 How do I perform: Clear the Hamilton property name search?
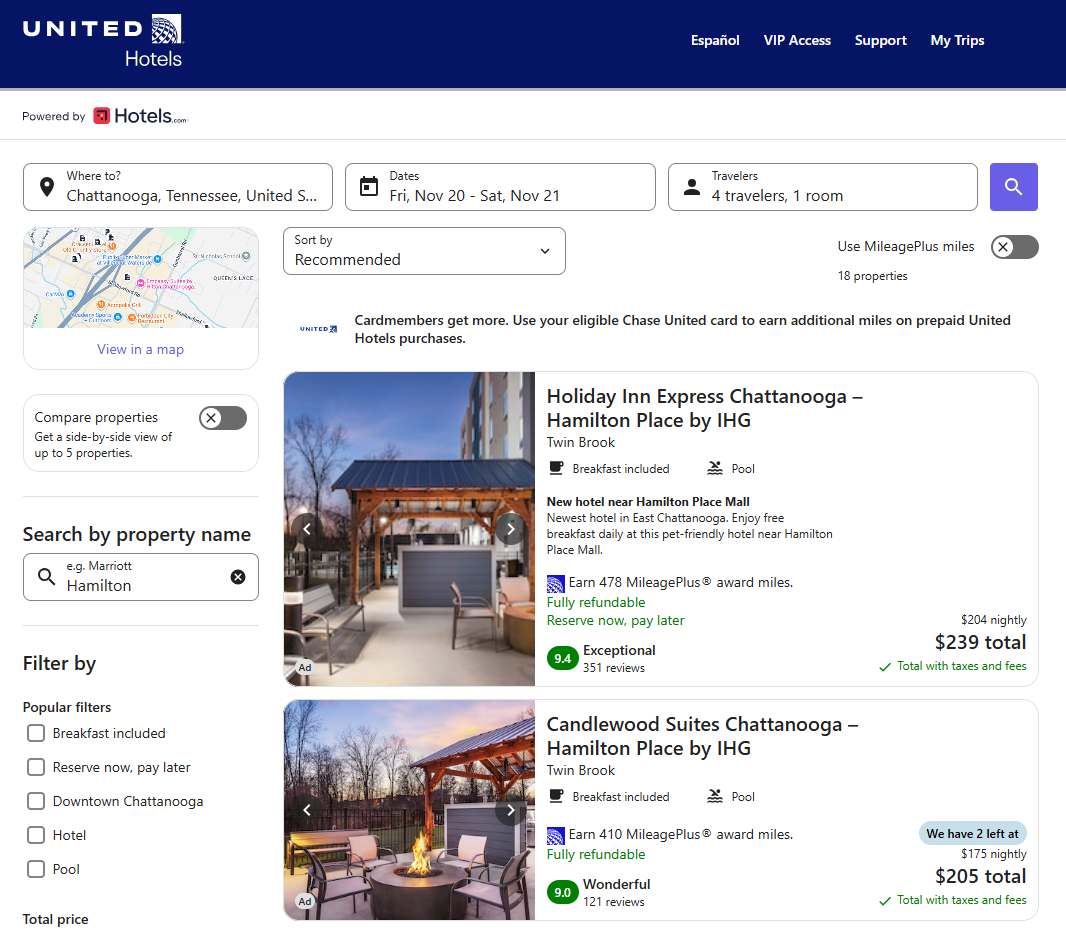237,576
